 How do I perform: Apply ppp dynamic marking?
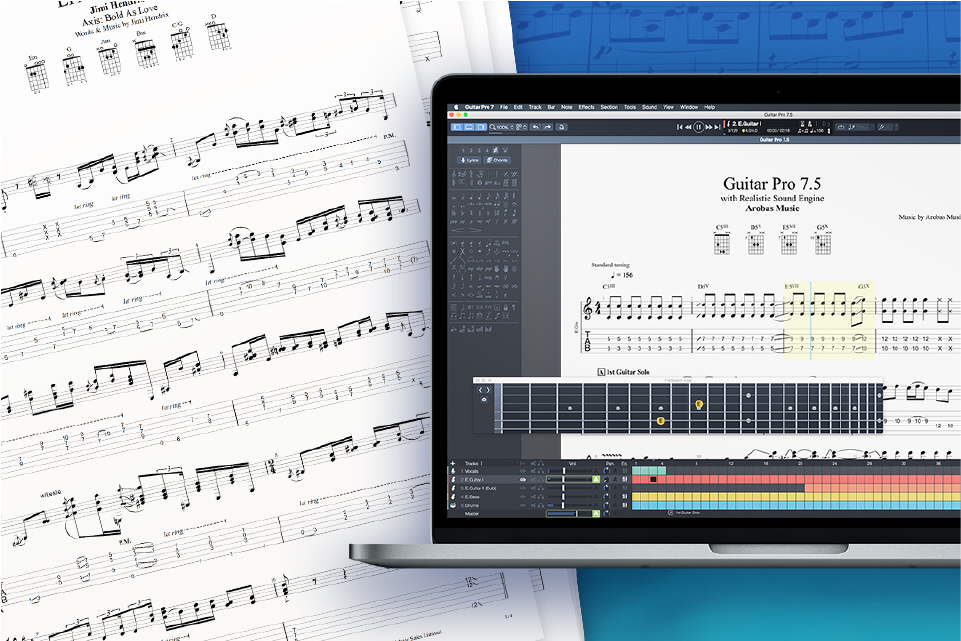454,222
